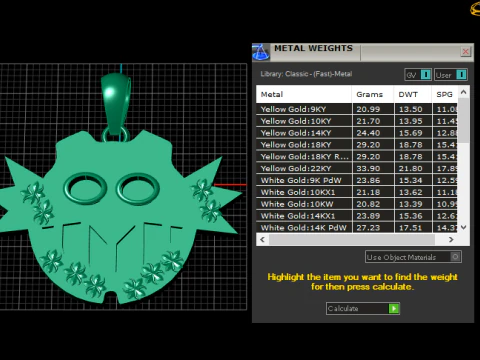Click the SPG column header
Screen dimensions: 480x360
(x=445, y=94)
